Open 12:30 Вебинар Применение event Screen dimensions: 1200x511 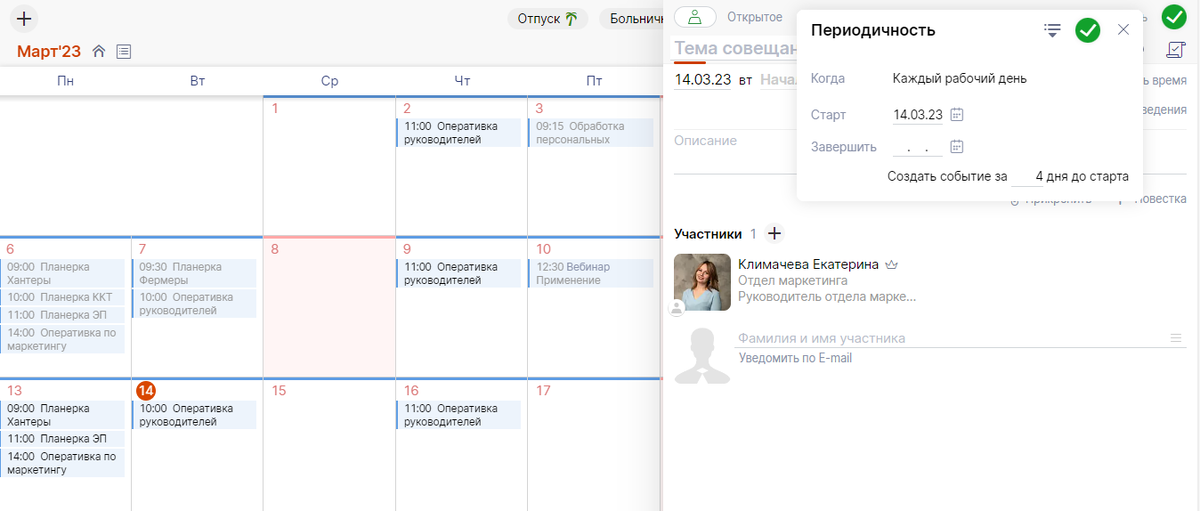591,273
